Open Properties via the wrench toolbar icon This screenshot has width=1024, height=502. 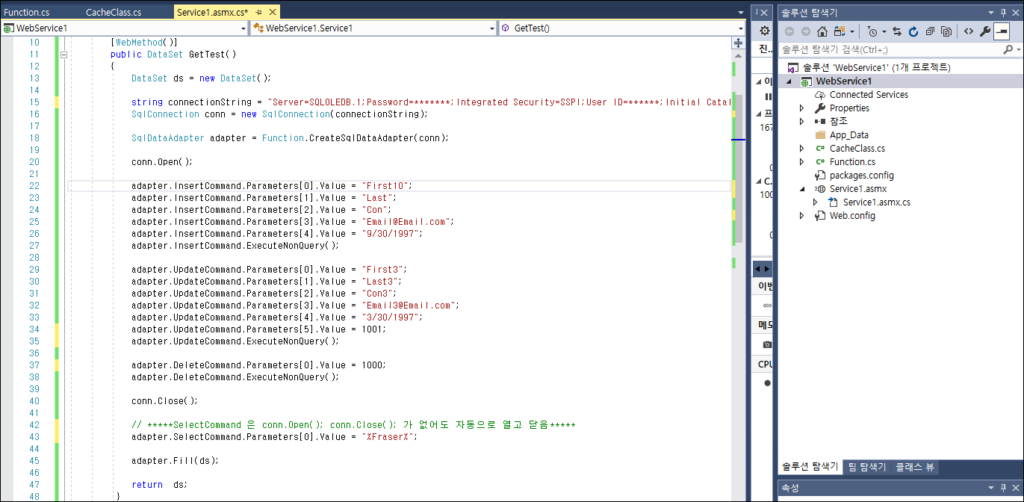[x=985, y=31]
